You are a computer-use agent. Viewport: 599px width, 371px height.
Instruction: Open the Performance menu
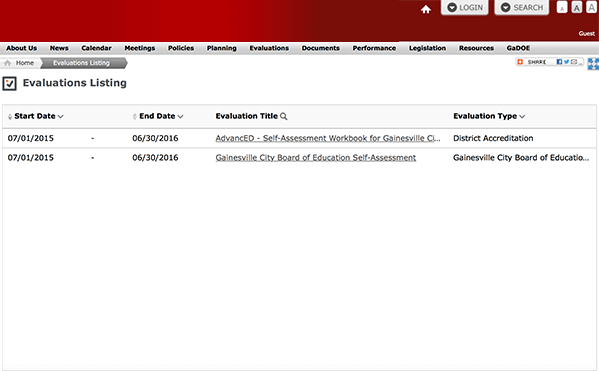pyautogui.click(x=374, y=48)
